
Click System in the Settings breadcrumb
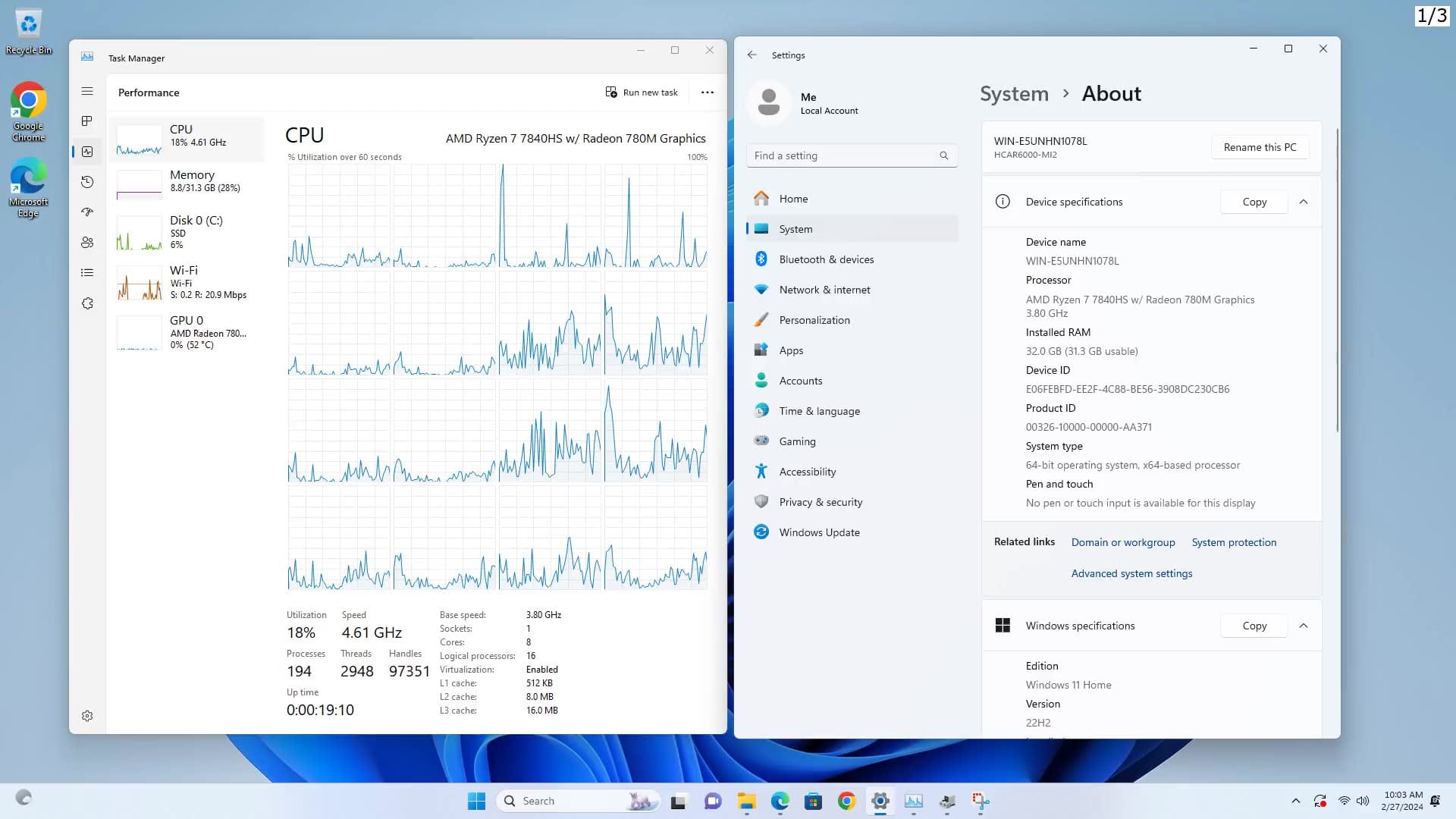tap(1014, 93)
